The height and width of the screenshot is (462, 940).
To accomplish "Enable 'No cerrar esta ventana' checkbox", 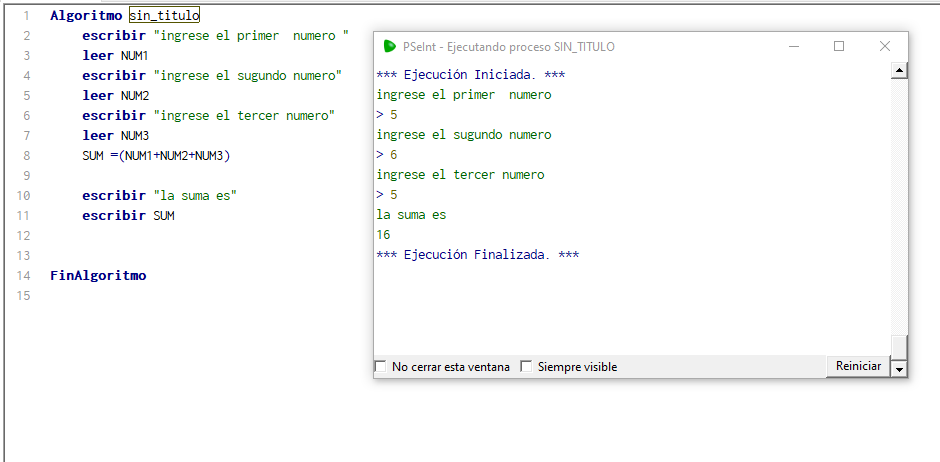I will [380, 367].
